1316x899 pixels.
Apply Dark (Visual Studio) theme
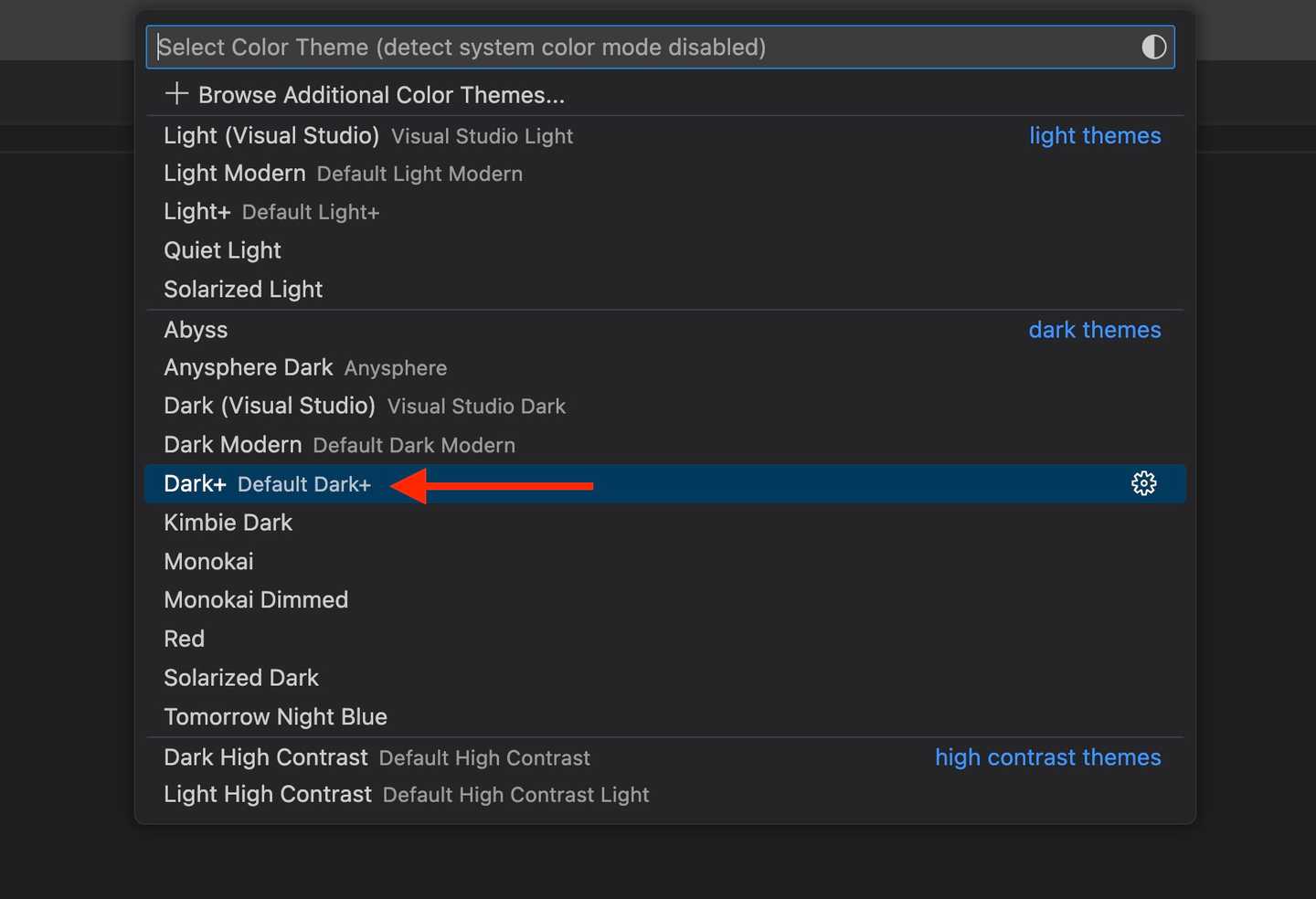[x=270, y=407]
